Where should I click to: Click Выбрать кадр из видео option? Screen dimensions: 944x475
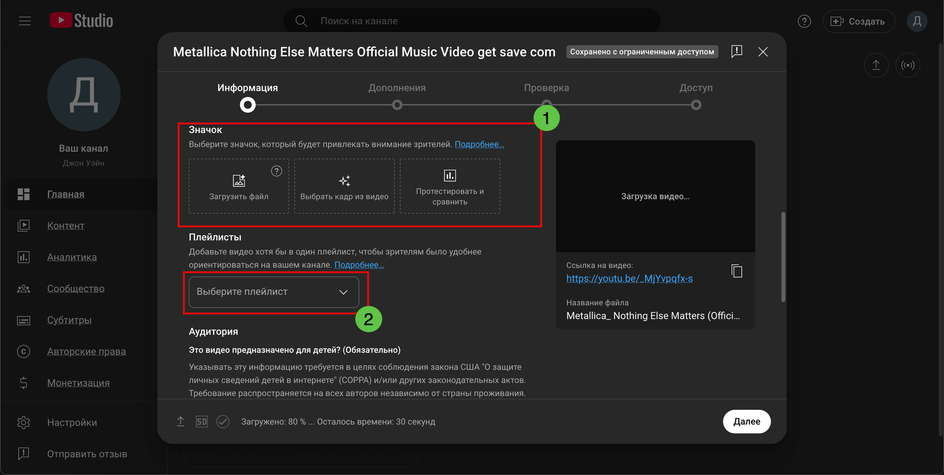tap(344, 186)
